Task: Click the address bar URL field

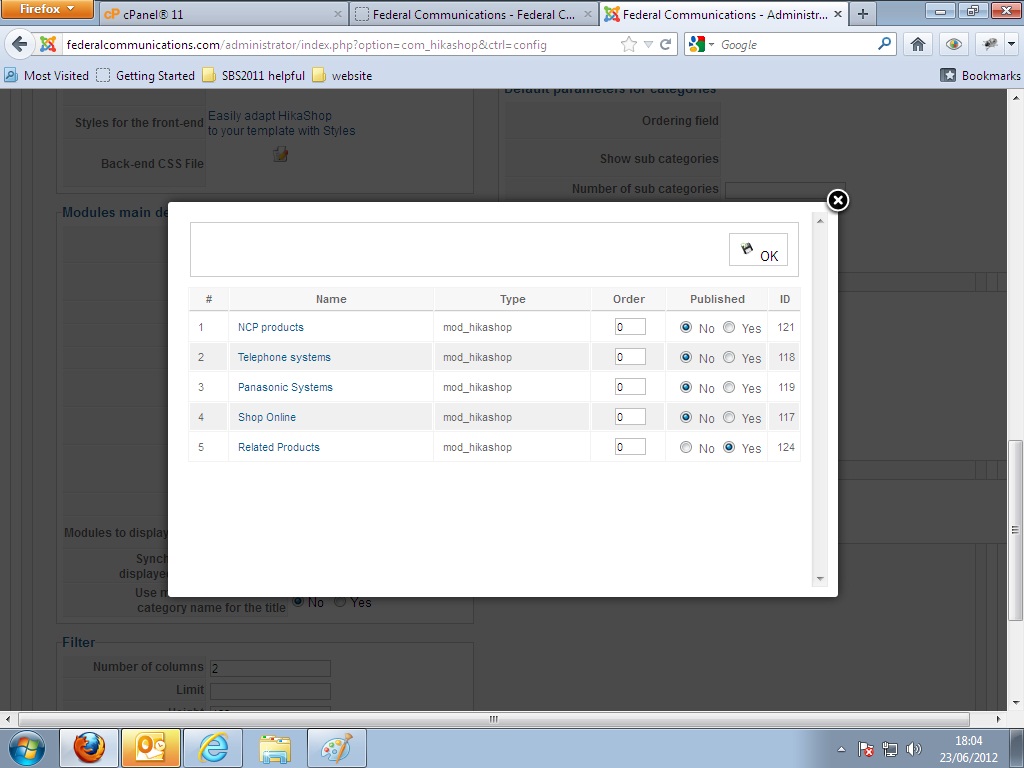Action: 340,45
